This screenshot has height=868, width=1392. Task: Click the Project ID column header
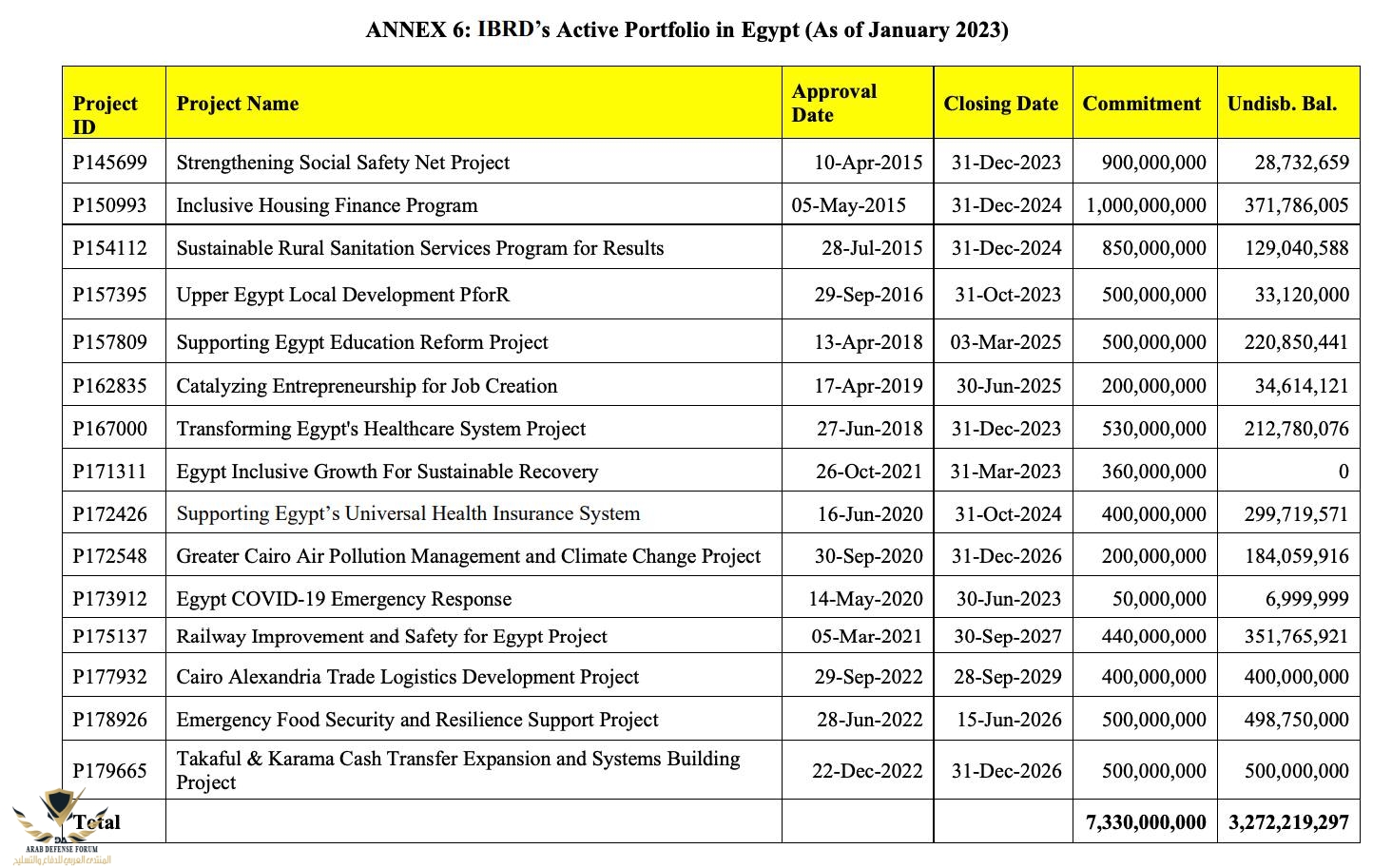coord(106,114)
